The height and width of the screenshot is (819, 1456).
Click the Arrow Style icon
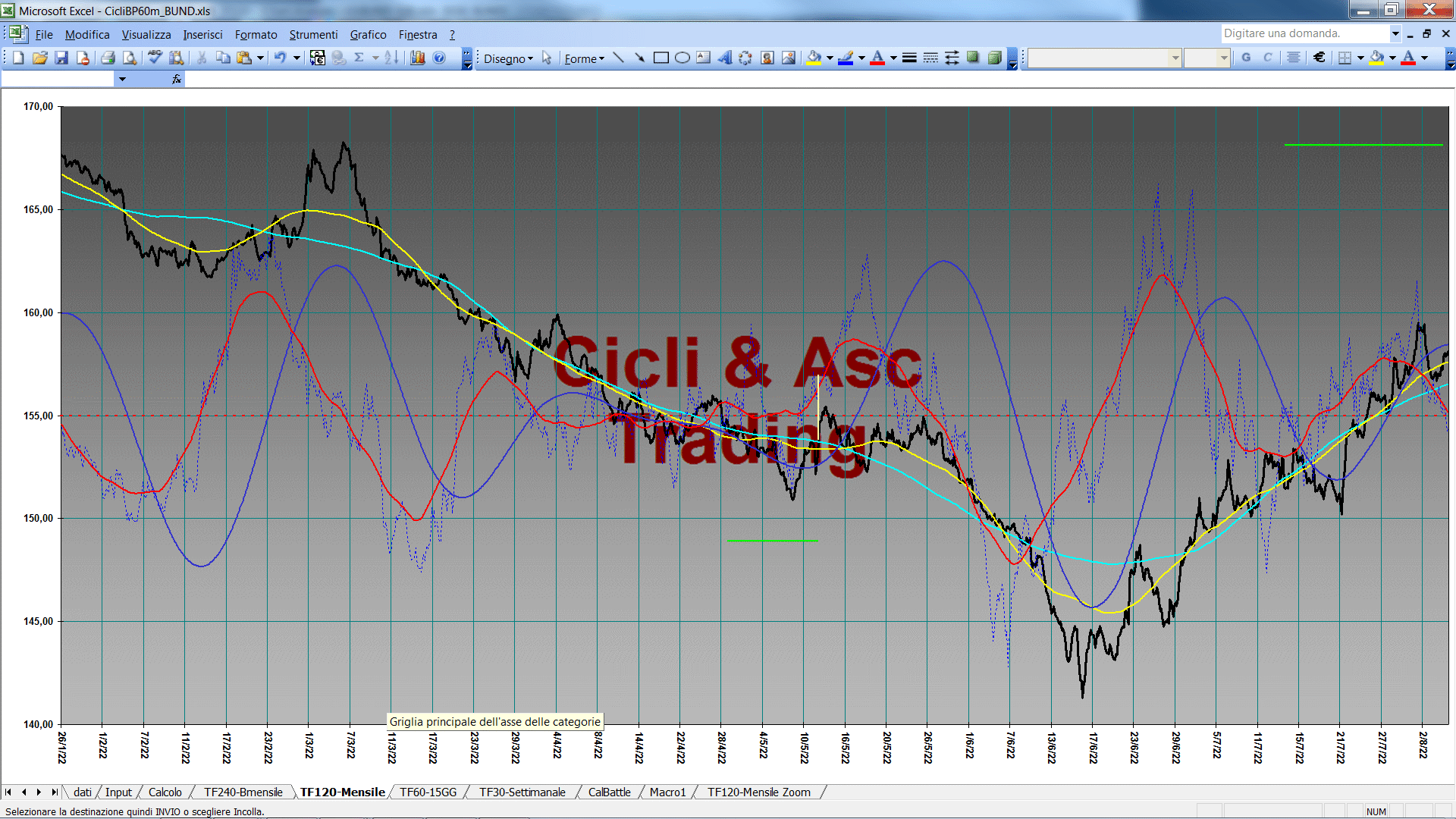point(952,58)
